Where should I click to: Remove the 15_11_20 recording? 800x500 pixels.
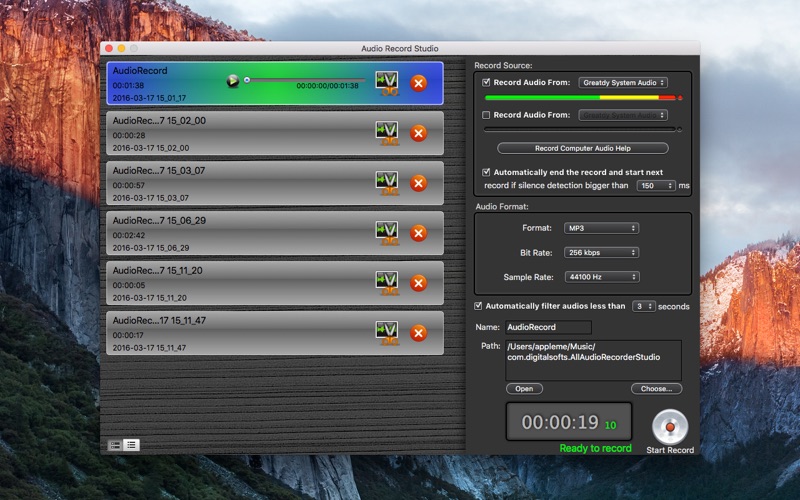tap(418, 283)
